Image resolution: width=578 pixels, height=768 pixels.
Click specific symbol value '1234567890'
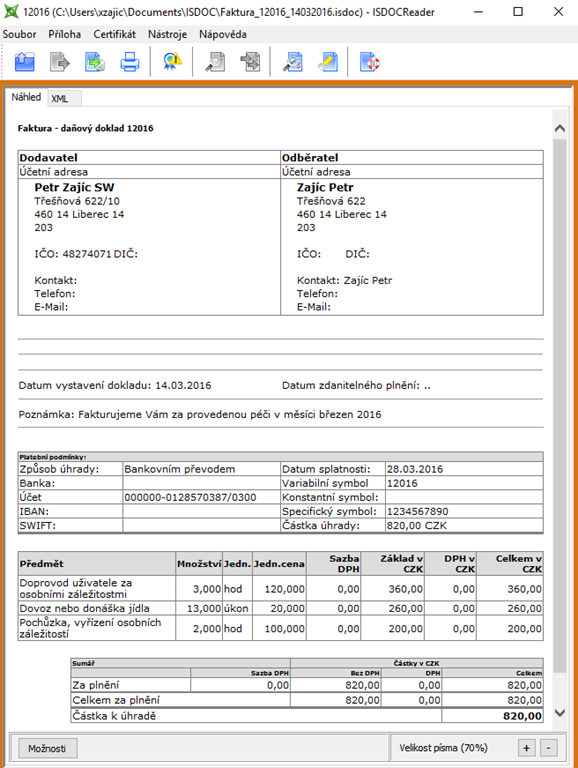tap(417, 511)
